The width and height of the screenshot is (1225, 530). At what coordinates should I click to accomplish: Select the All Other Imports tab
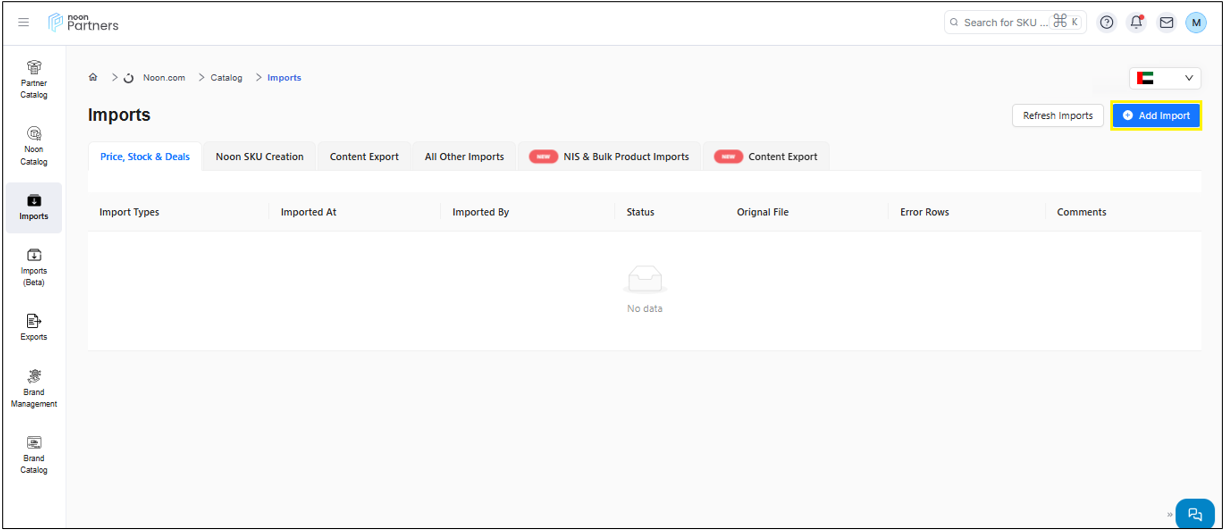[464, 156]
